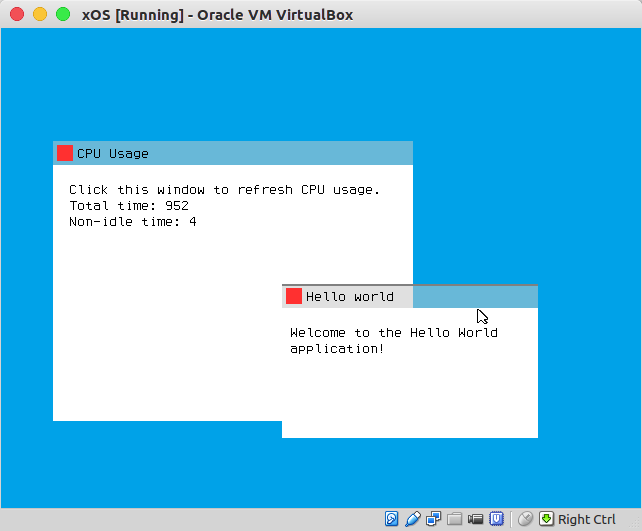
Task: Click the video capture camera icon
Action: click(x=475, y=519)
